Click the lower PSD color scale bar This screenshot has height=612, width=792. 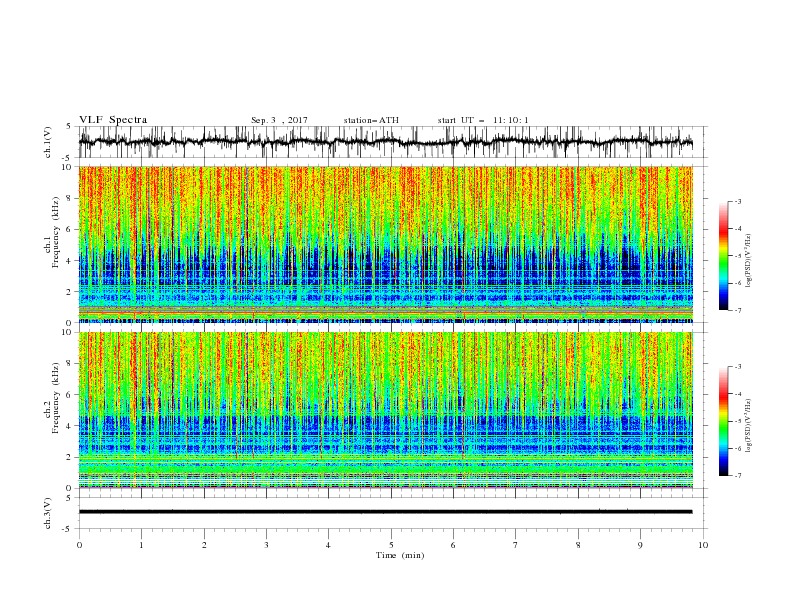[723, 421]
